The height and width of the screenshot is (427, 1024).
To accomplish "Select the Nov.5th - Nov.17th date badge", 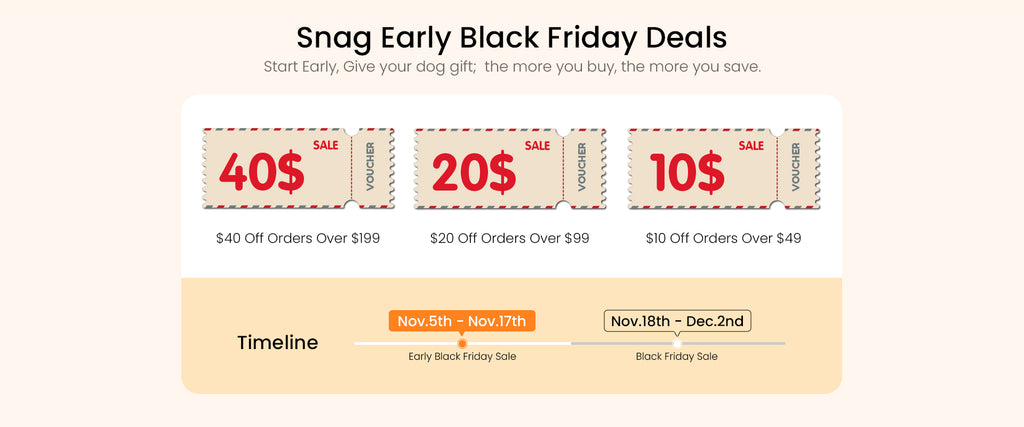I will [462, 321].
